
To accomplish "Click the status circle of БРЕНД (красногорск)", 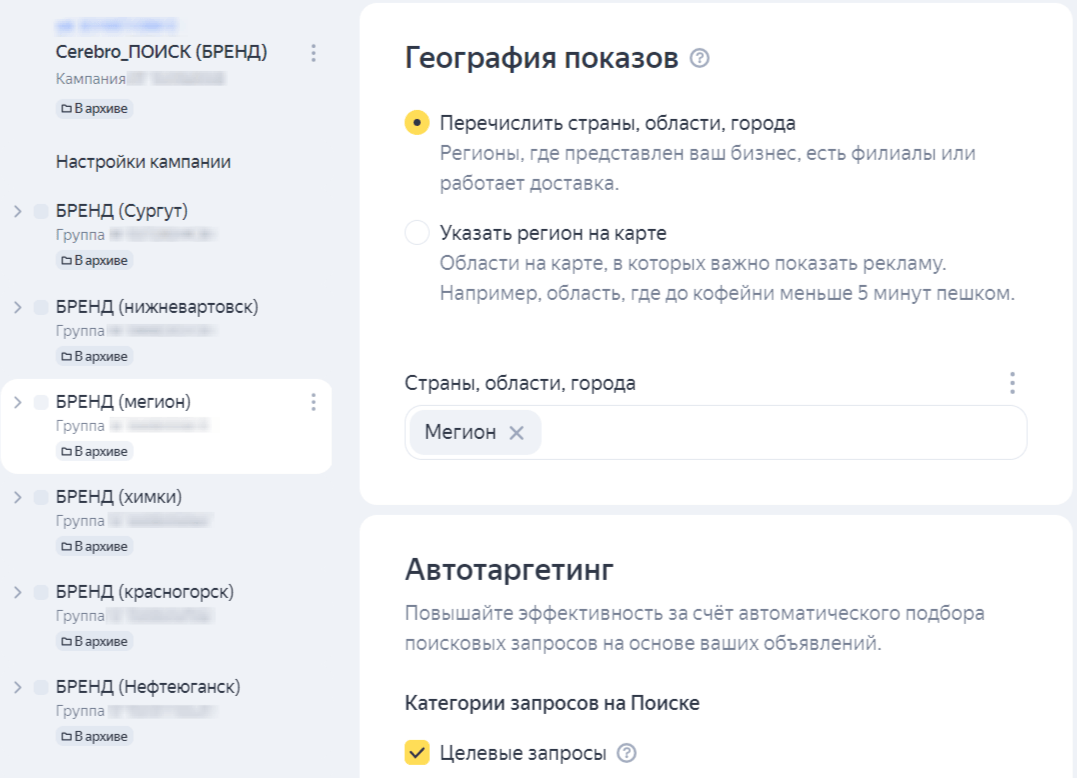I will tap(41, 592).
